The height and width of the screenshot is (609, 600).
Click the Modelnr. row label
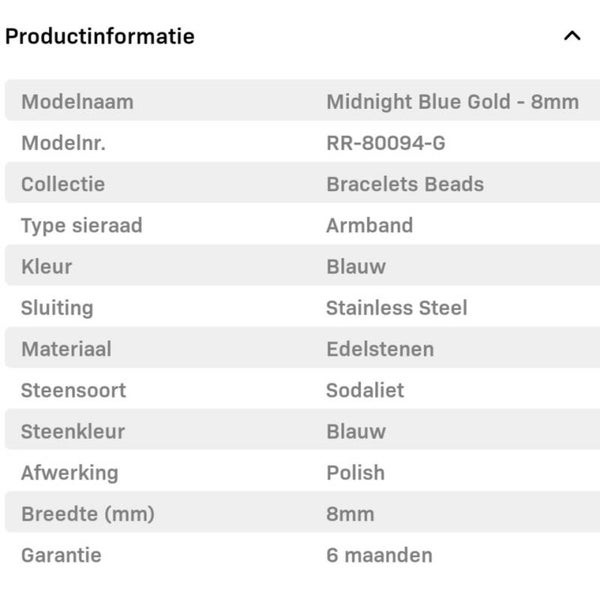(63, 143)
